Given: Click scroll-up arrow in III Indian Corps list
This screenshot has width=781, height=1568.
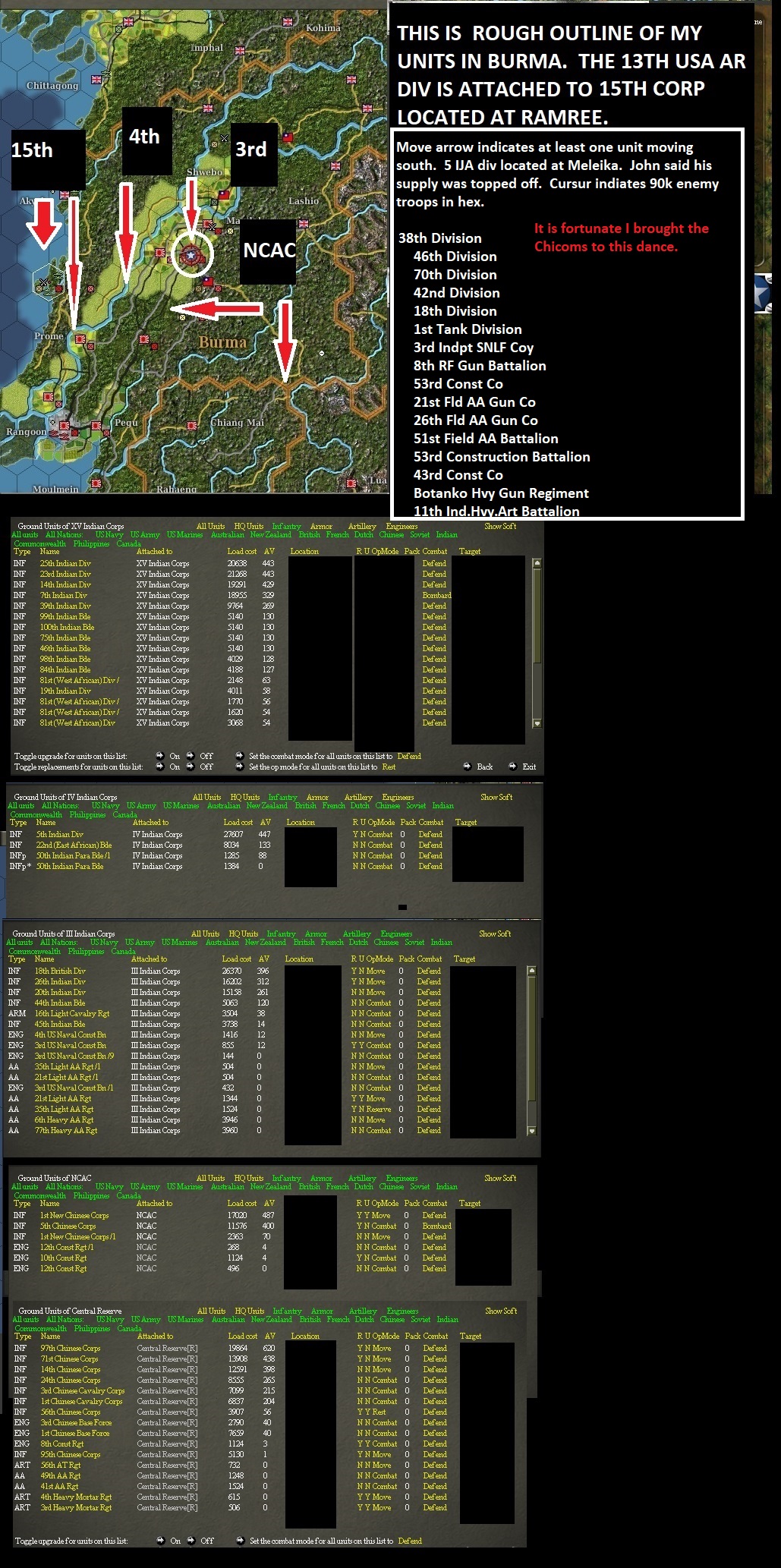Looking at the screenshot, I should 532,971.
